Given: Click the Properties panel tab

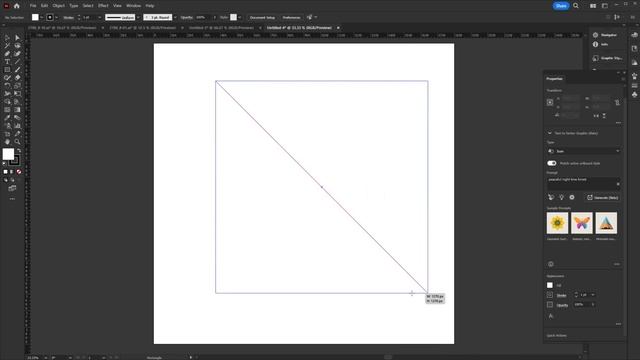Looking at the screenshot, I should click(x=554, y=79).
